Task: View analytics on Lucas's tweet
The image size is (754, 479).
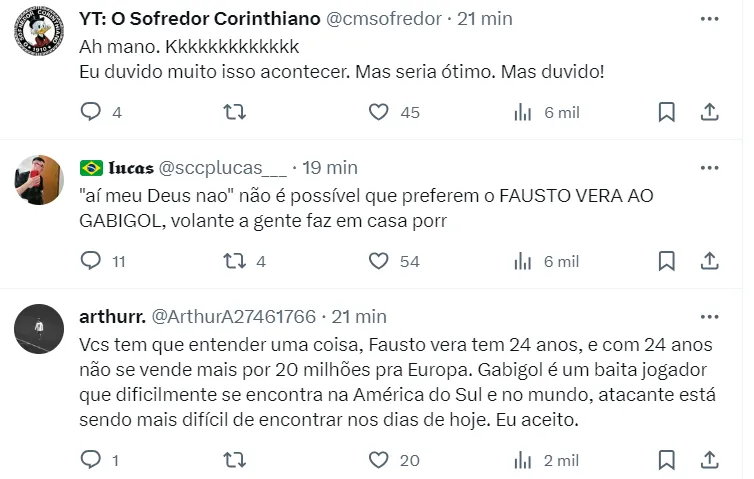Action: [523, 261]
